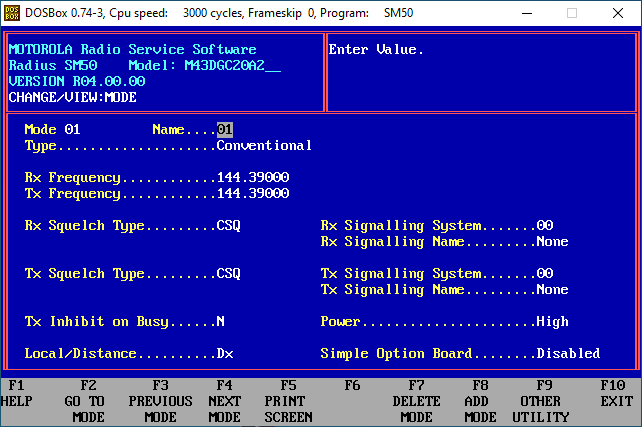The width and height of the screenshot is (642, 427).
Task: Click F10 EXIT key label
Action: click(x=617, y=393)
